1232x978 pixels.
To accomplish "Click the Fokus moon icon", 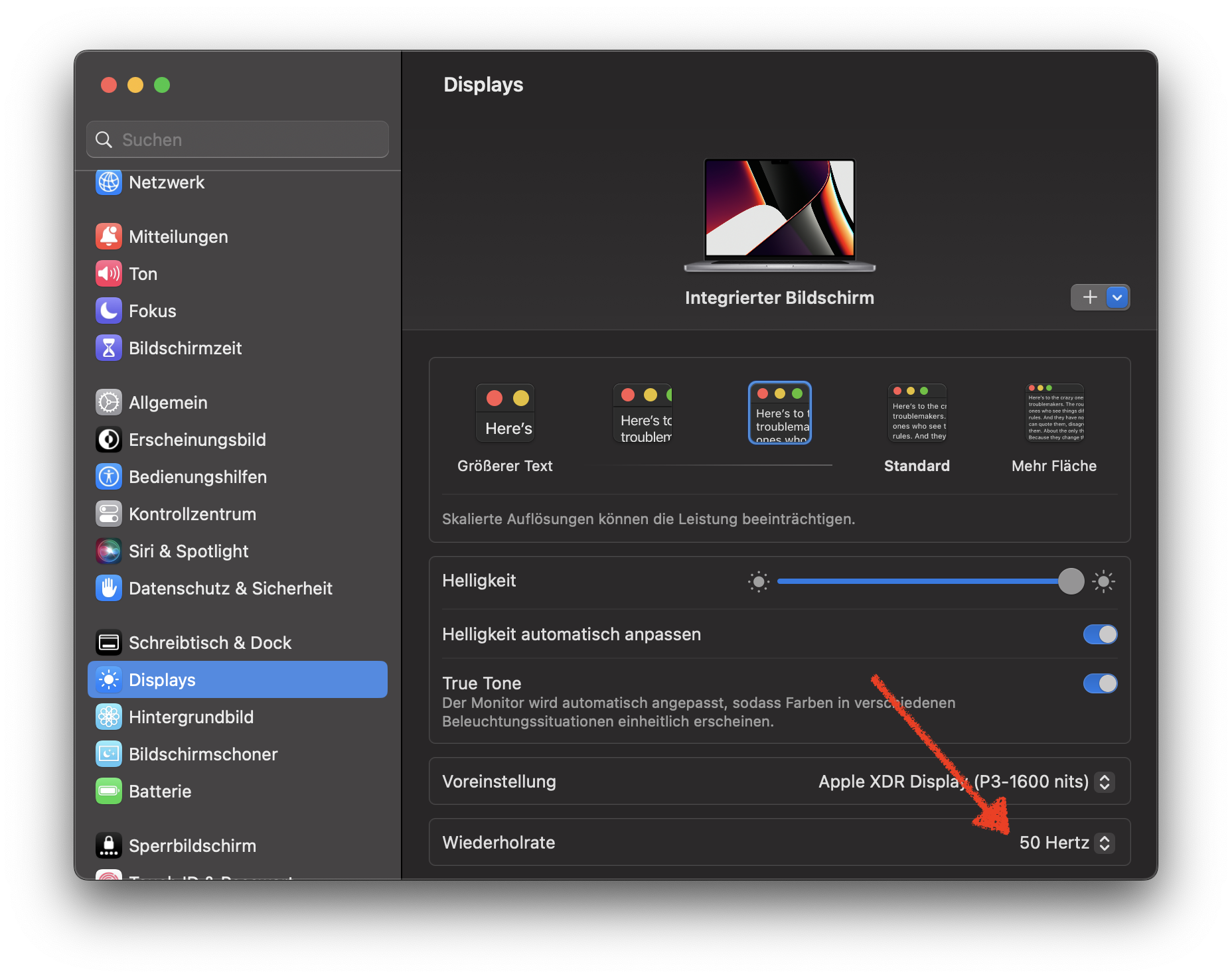I will point(109,311).
